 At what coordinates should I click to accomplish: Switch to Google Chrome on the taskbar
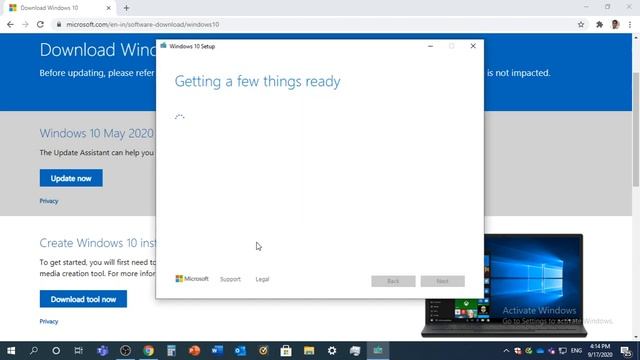(x=149, y=351)
